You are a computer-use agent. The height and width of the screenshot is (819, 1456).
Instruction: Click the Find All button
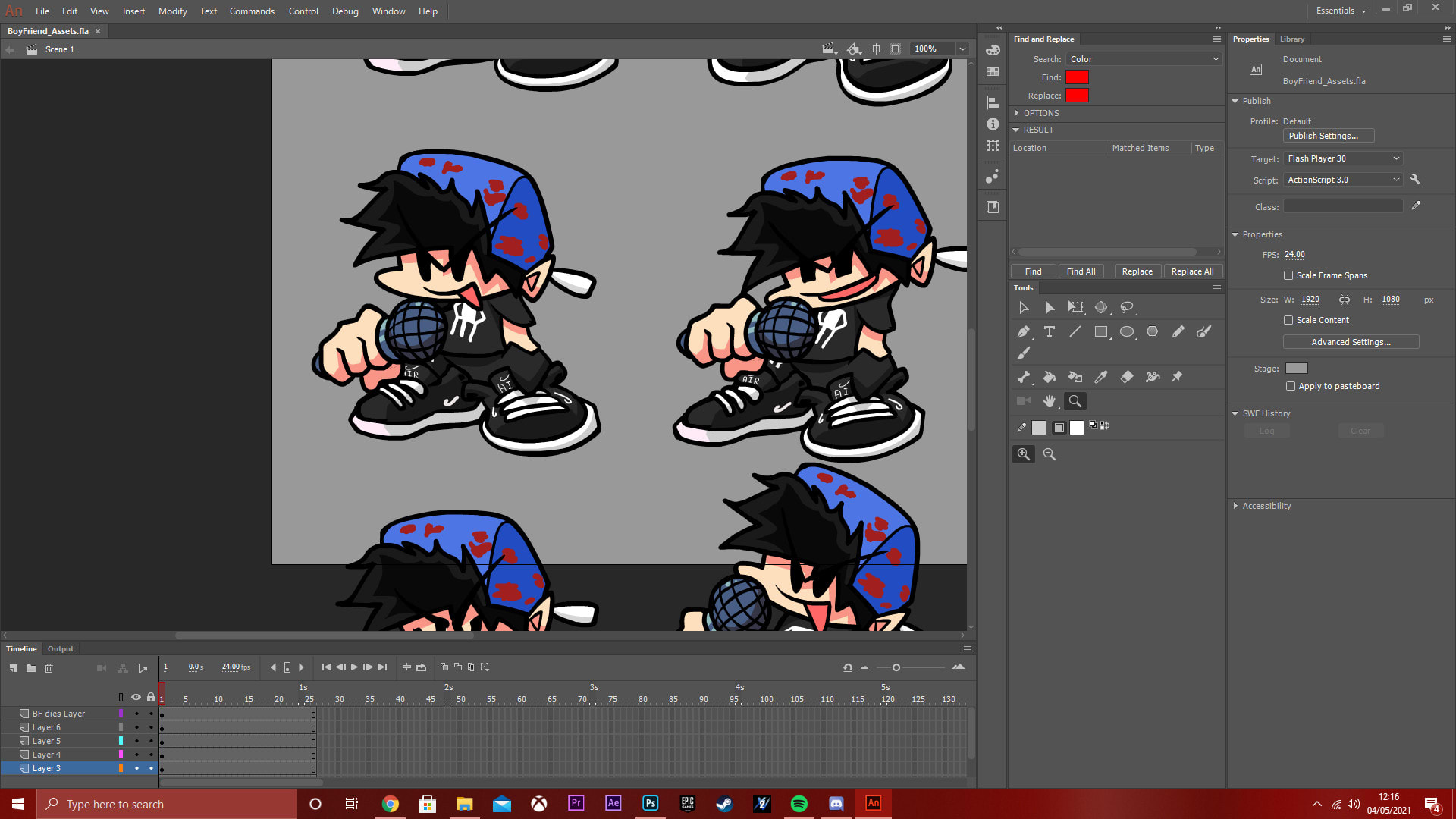tap(1081, 271)
